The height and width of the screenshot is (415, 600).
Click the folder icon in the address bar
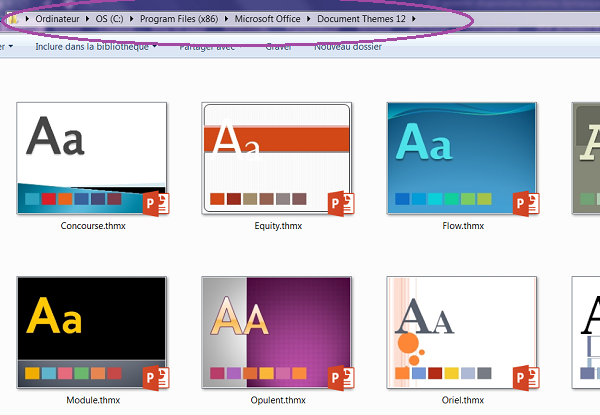[x=13, y=19]
